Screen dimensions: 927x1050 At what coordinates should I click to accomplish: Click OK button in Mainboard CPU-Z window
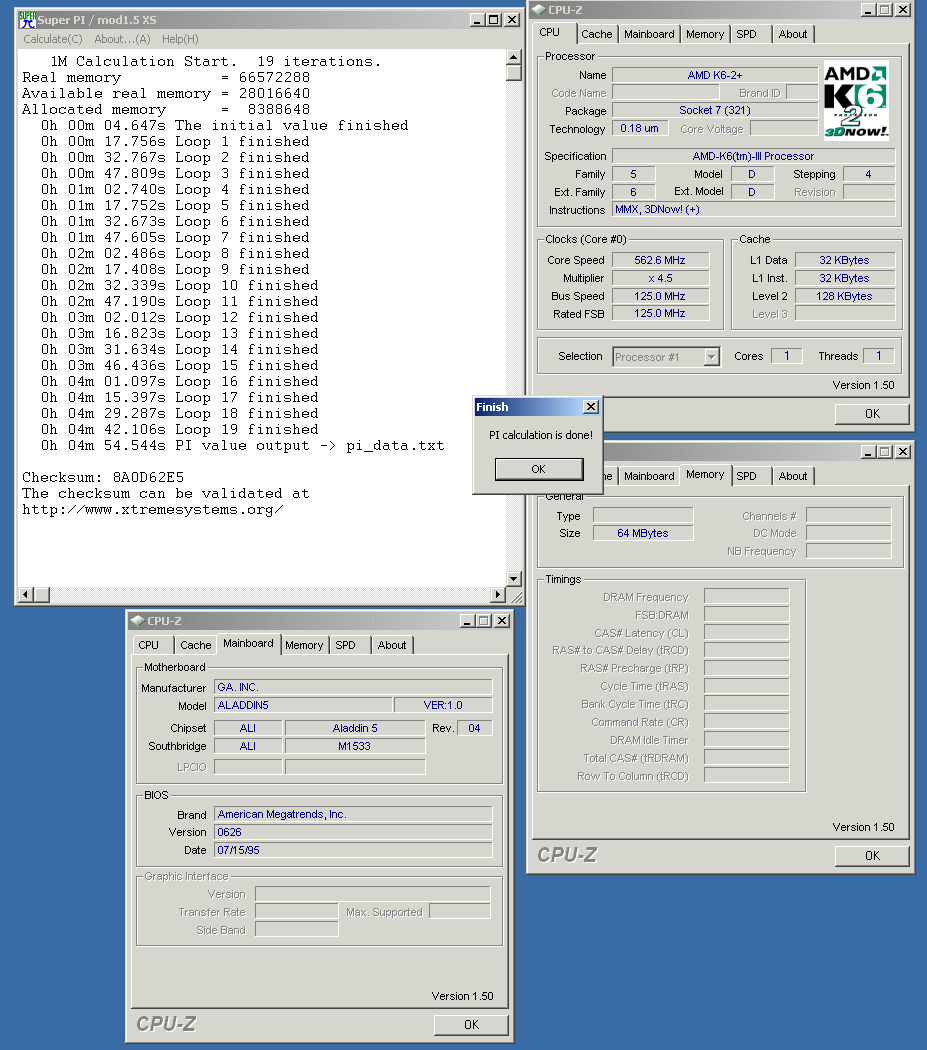(472, 1025)
